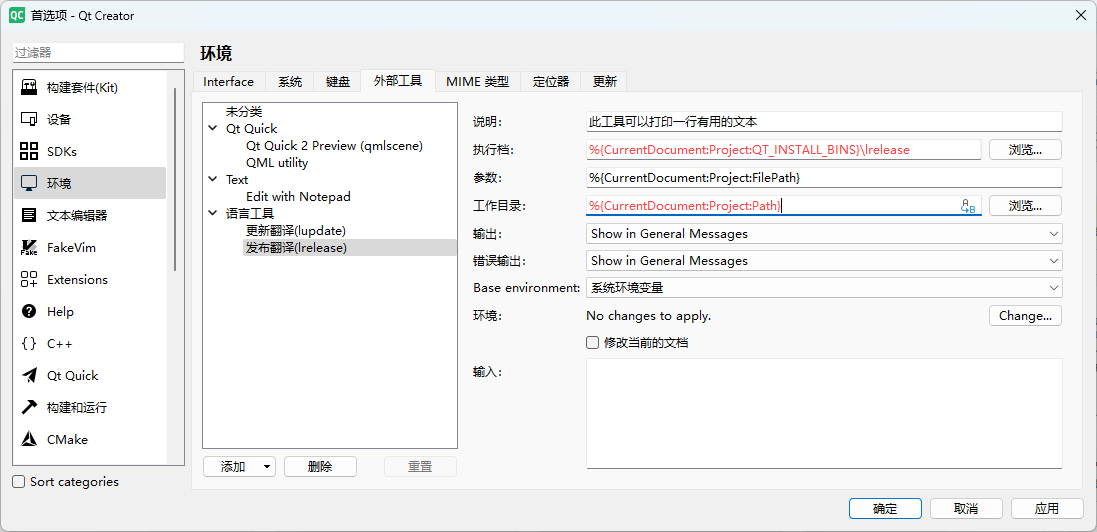Click the 设备 devices icon

(29, 120)
